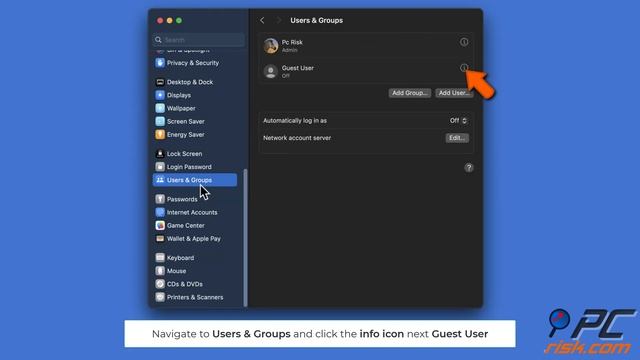Click info icon next to Guest User
The width and height of the screenshot is (640, 360).
[x=464, y=68]
